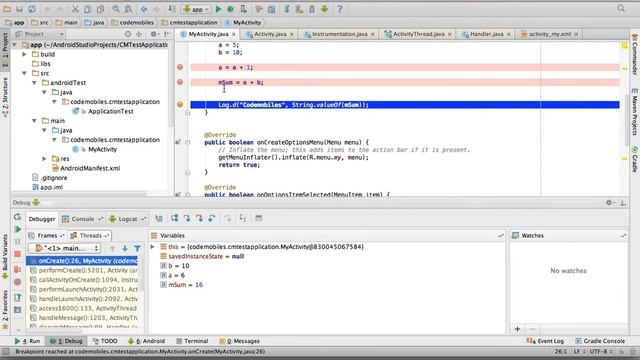Viewport: 640px width, 360px height.
Task: Navigate back with the blue arrow icon
Action: 144,9
